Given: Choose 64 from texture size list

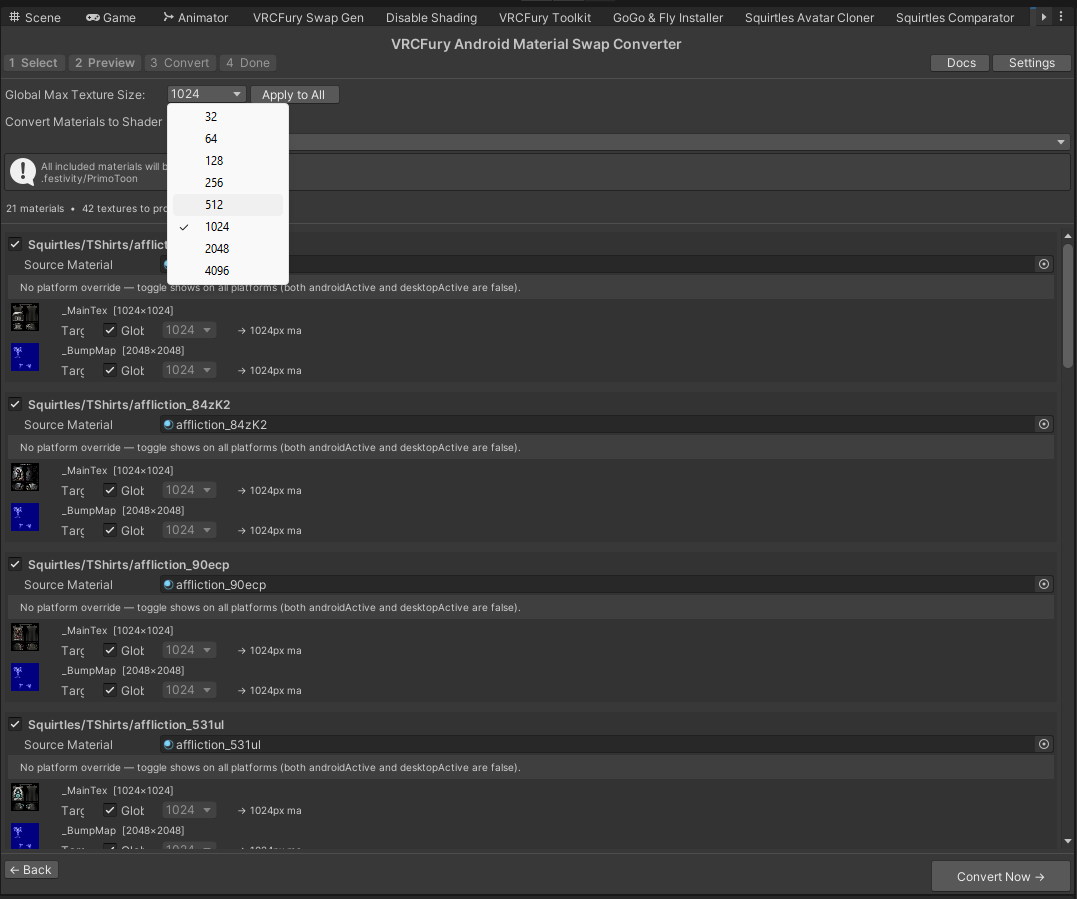Looking at the screenshot, I should 227,139.
